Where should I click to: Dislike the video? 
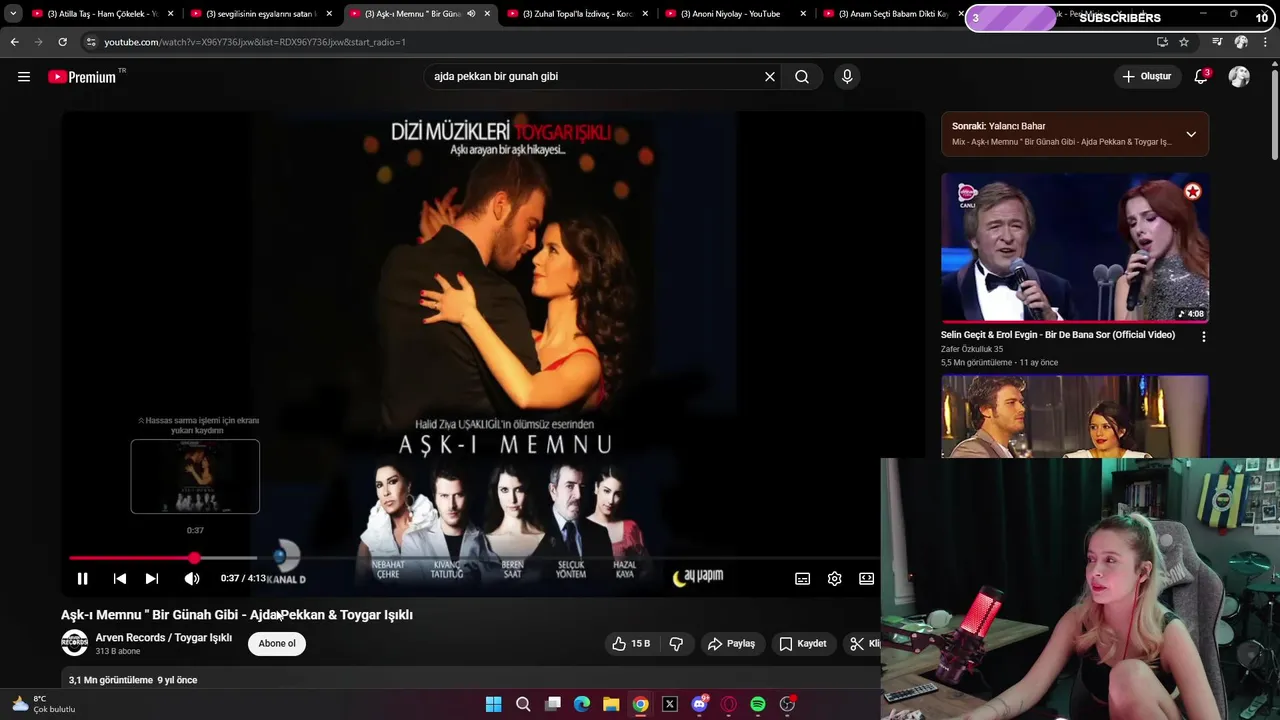(x=676, y=644)
